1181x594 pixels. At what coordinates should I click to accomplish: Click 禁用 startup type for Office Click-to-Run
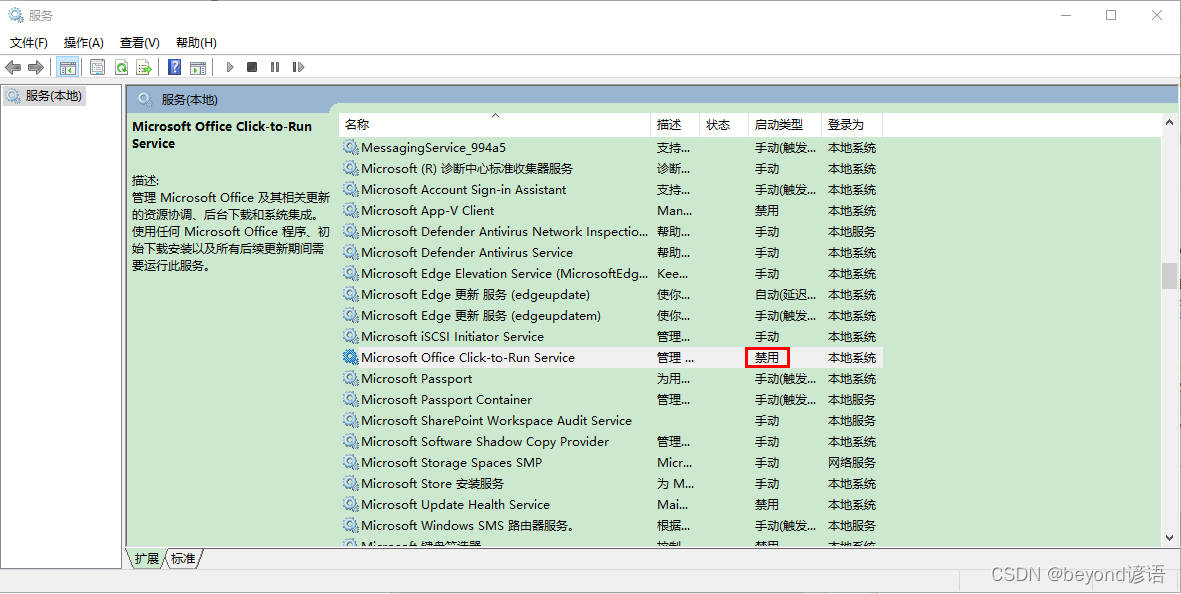point(767,358)
